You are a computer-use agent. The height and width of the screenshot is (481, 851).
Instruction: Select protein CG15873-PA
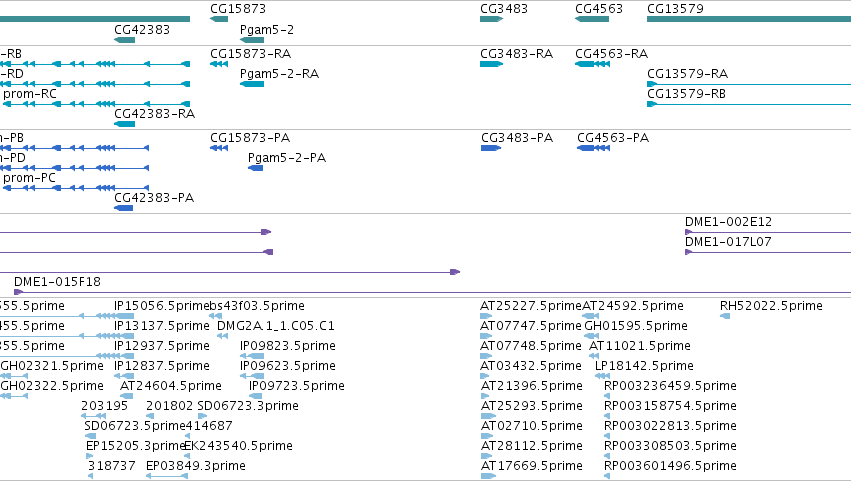point(250,138)
